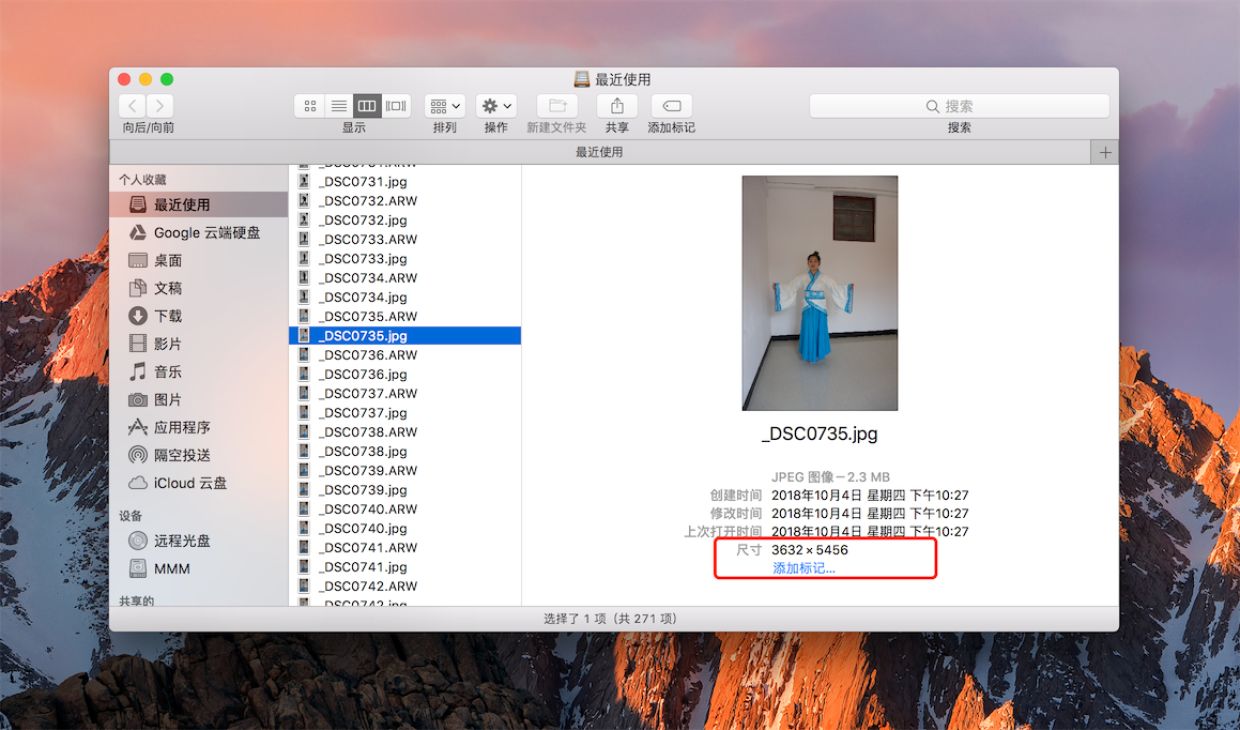The width and height of the screenshot is (1240, 730).
Task: Switch to list view
Action: 339,106
